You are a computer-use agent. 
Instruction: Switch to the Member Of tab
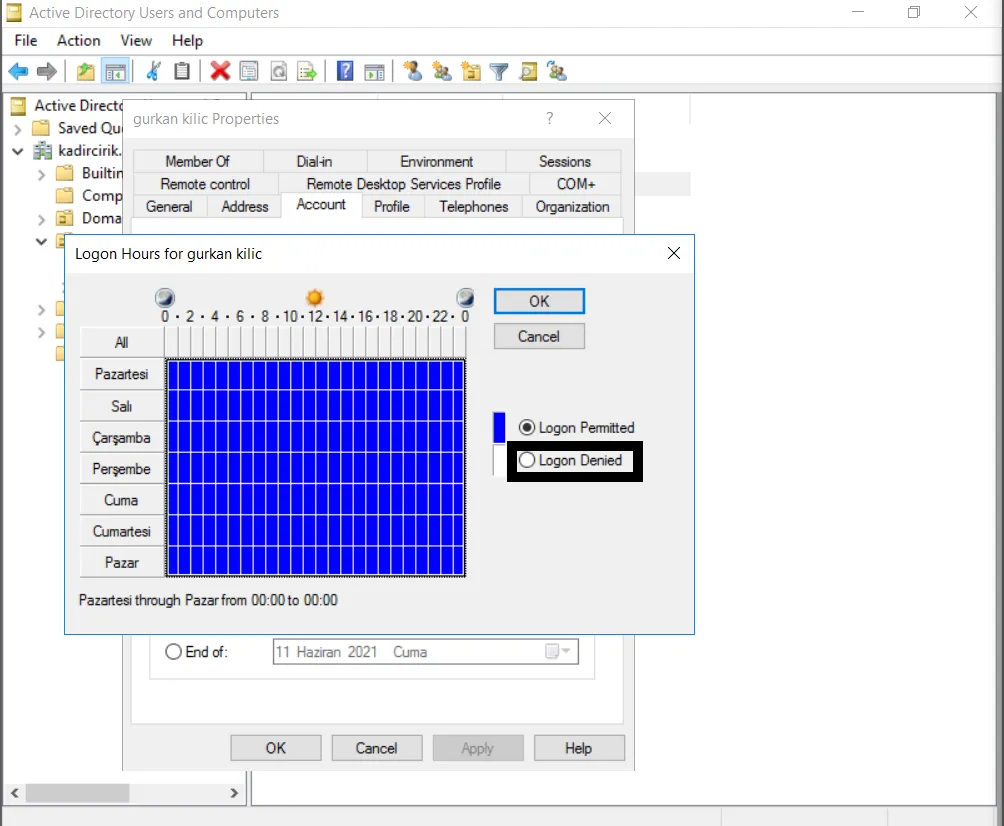pyautogui.click(x=198, y=161)
